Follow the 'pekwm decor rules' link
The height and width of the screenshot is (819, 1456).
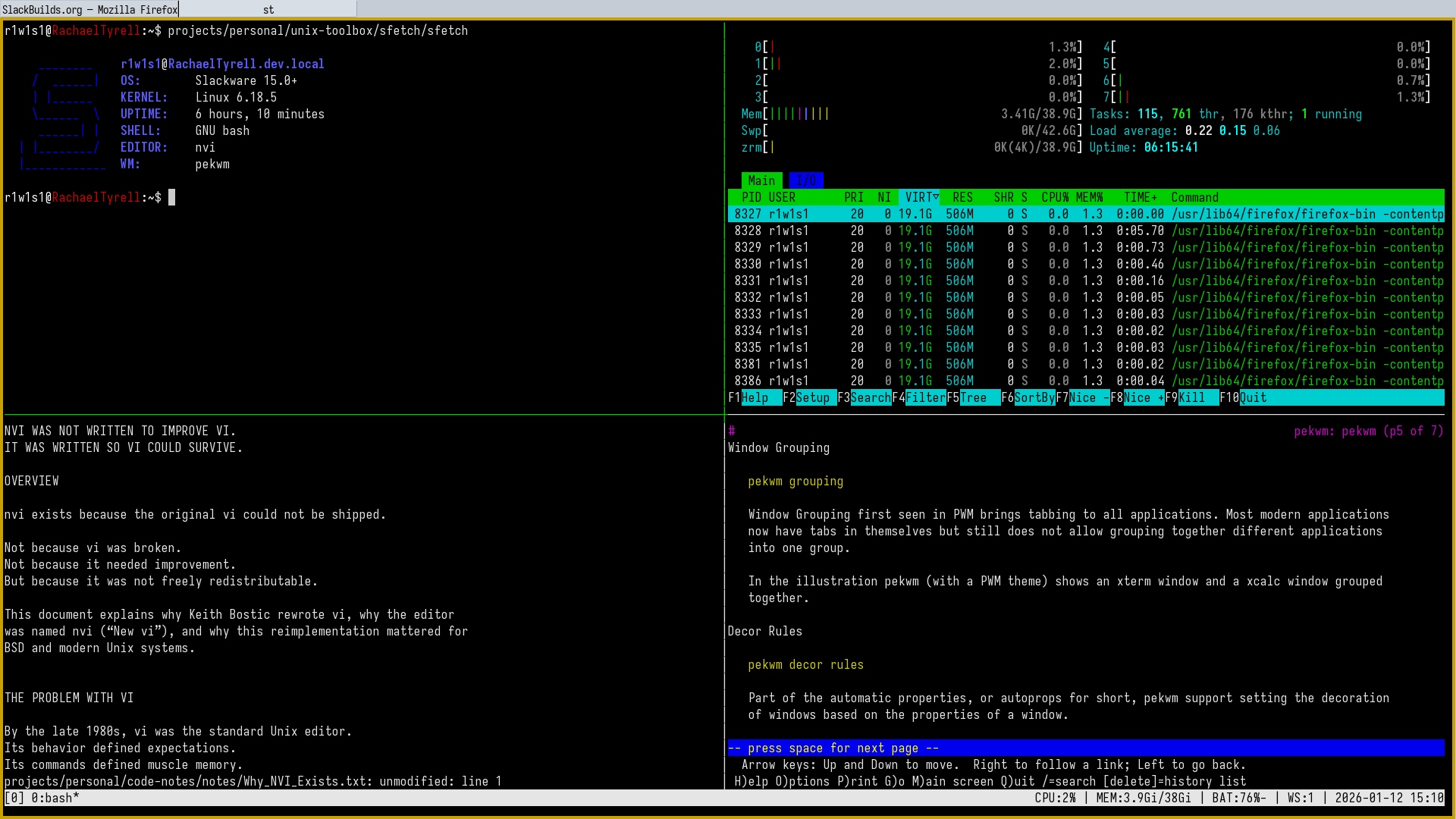click(805, 664)
